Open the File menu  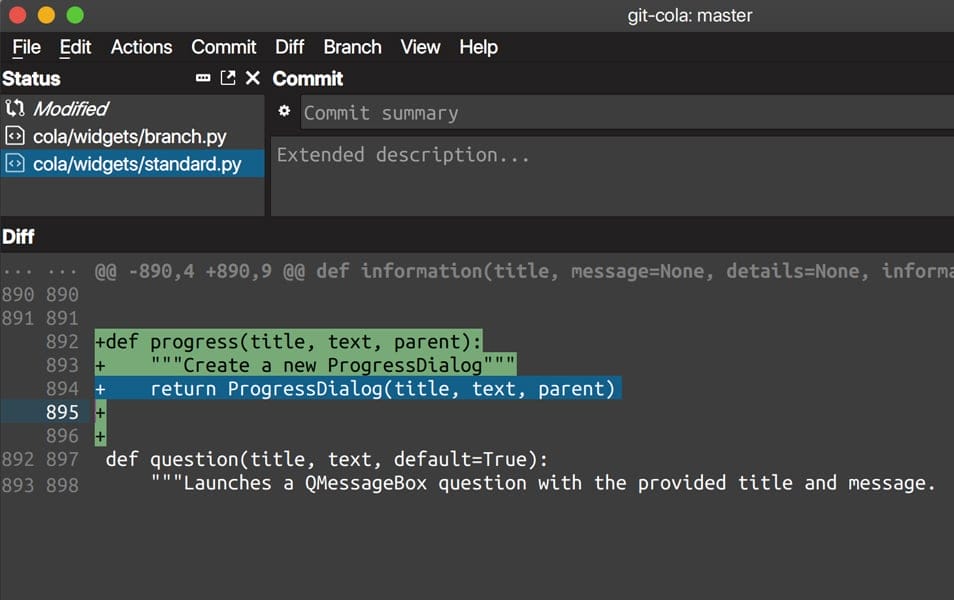[25, 47]
